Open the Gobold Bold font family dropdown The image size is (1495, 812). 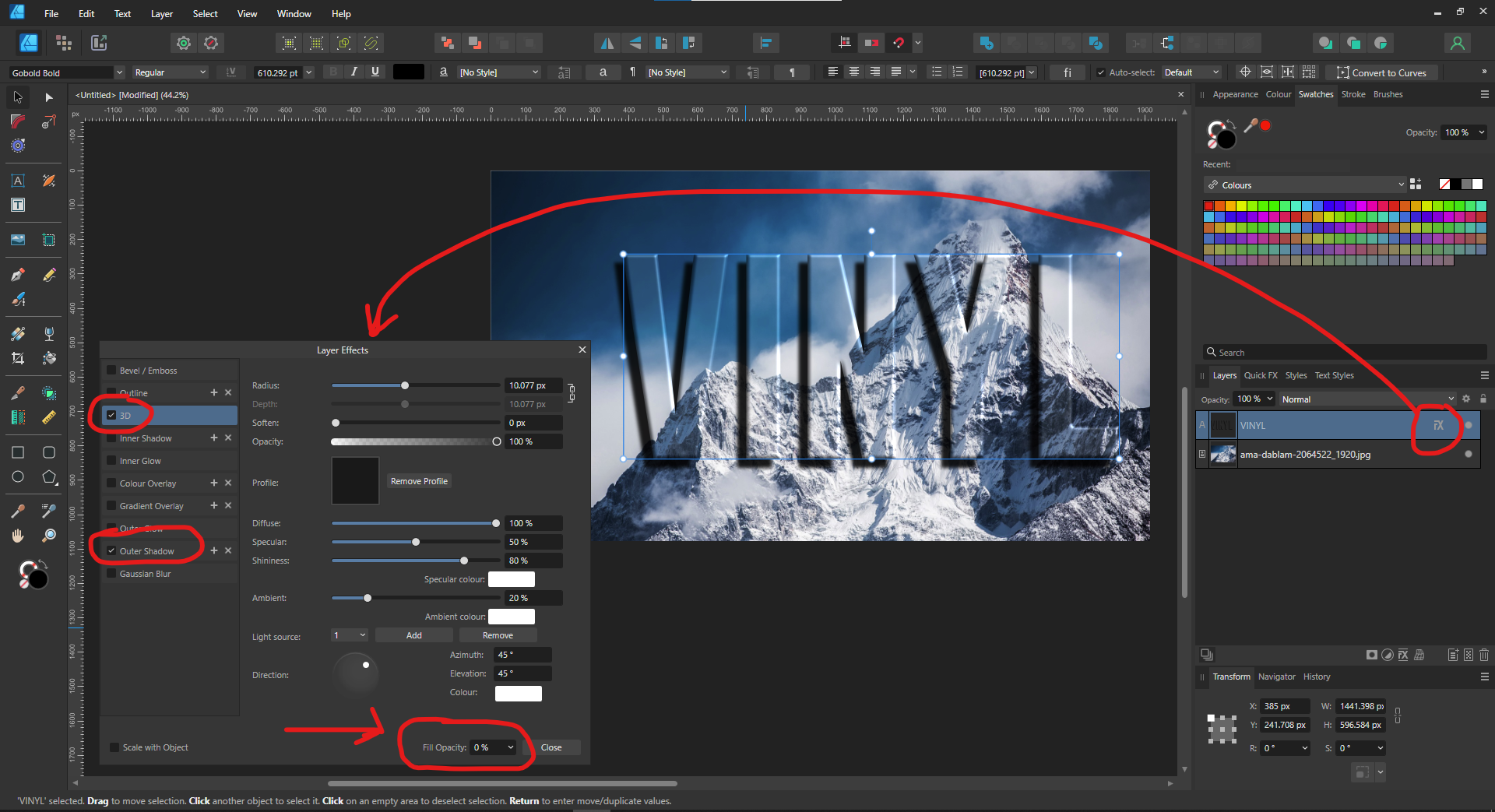click(119, 72)
